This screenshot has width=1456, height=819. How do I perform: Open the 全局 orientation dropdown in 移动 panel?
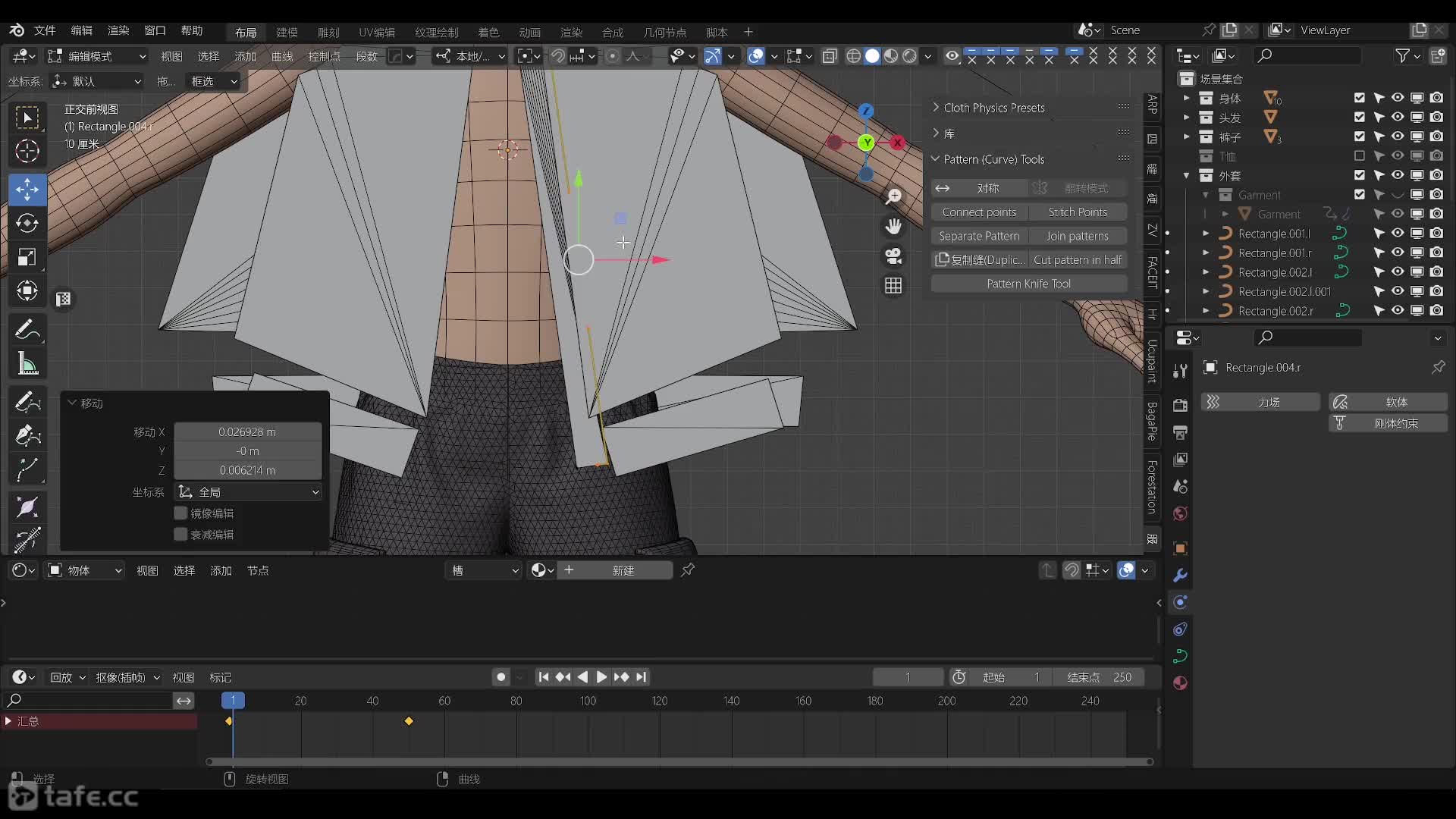(248, 492)
